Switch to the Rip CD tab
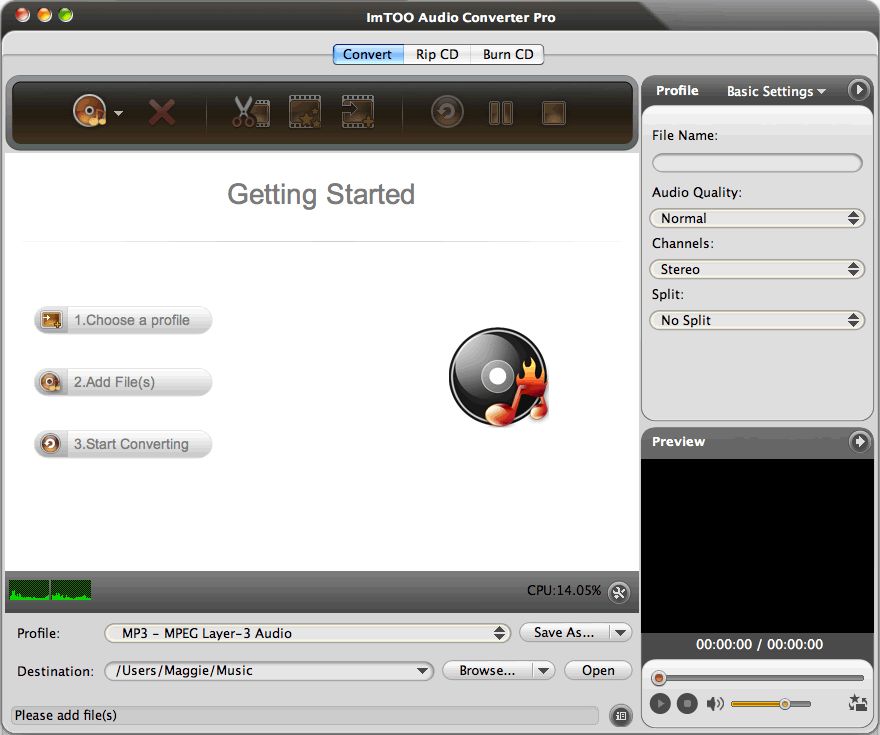880x735 pixels. tap(437, 54)
